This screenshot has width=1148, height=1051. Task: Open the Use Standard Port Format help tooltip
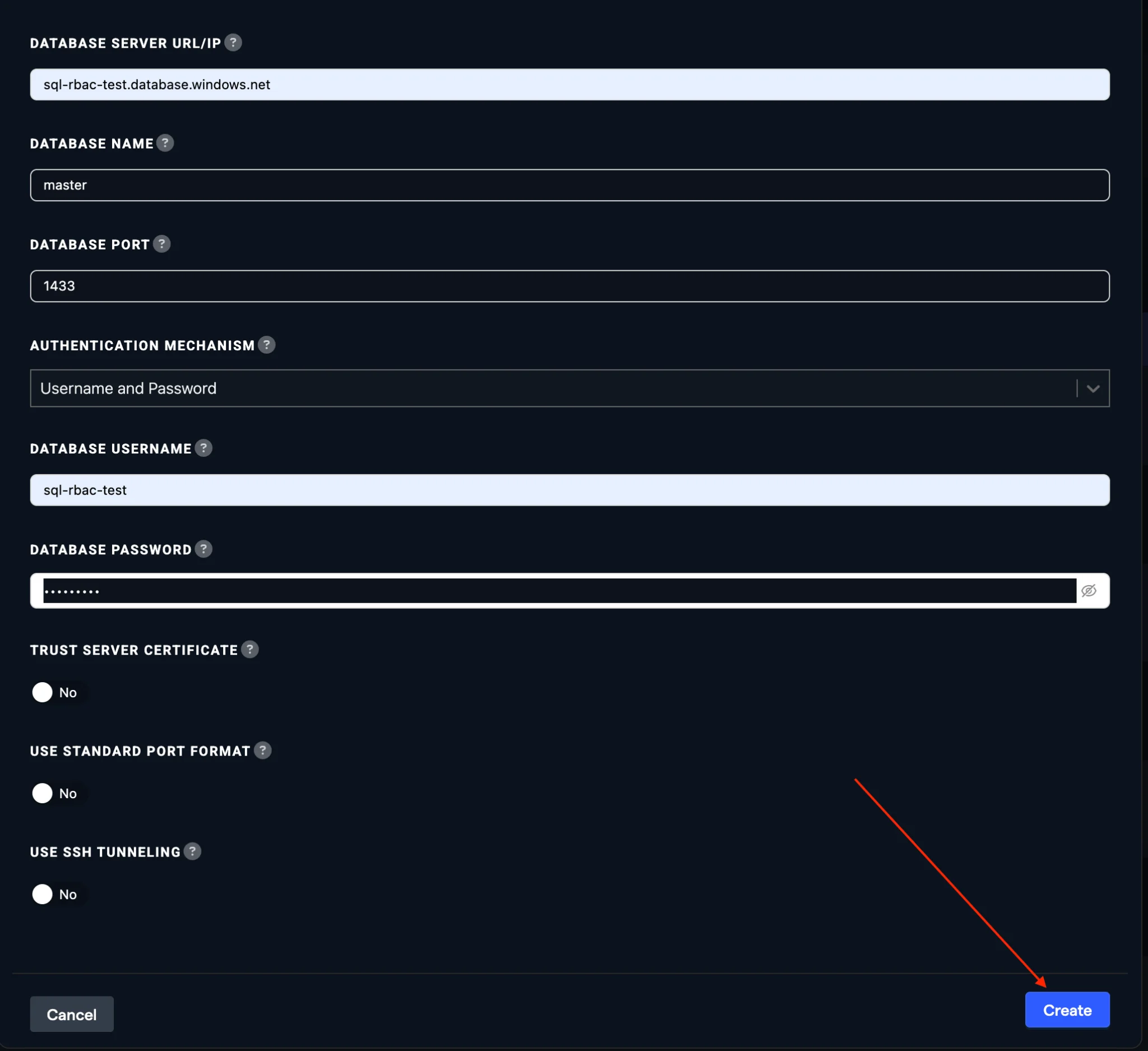click(262, 751)
